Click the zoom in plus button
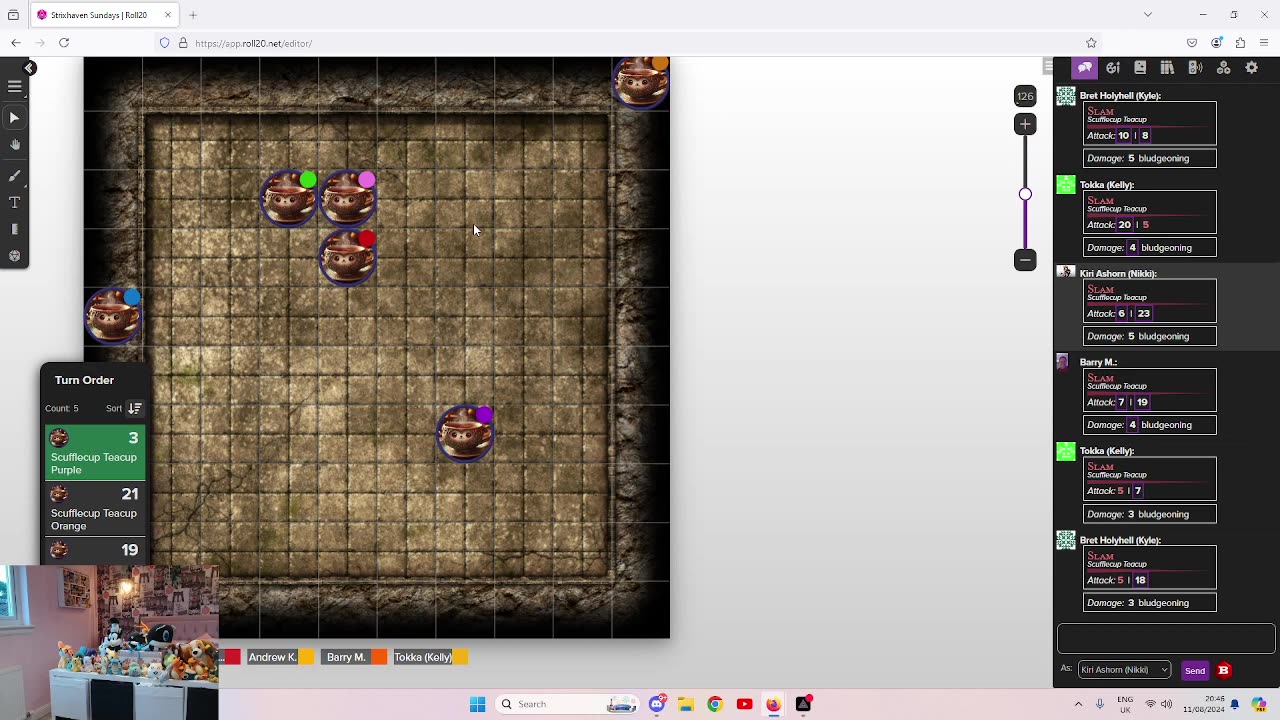The height and width of the screenshot is (720, 1280). [1025, 124]
